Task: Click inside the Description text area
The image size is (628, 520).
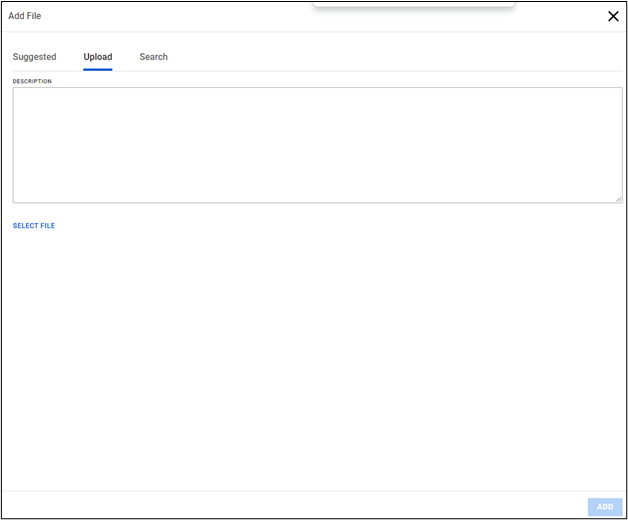Action: tap(317, 145)
